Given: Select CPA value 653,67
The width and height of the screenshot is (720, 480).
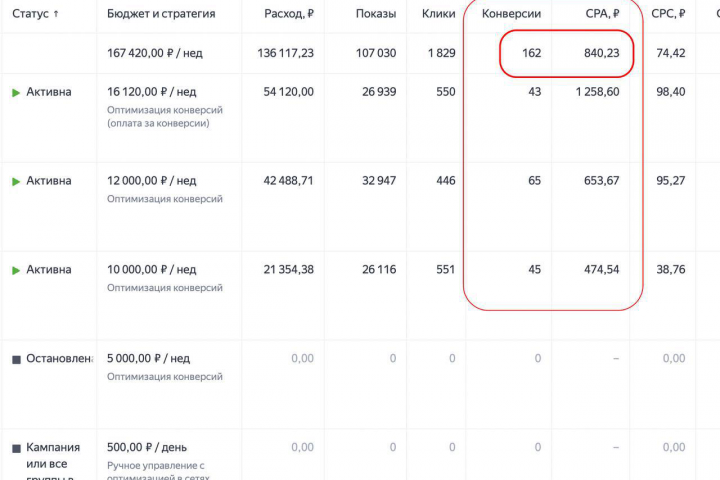Looking at the screenshot, I should pyautogui.click(x=602, y=181).
